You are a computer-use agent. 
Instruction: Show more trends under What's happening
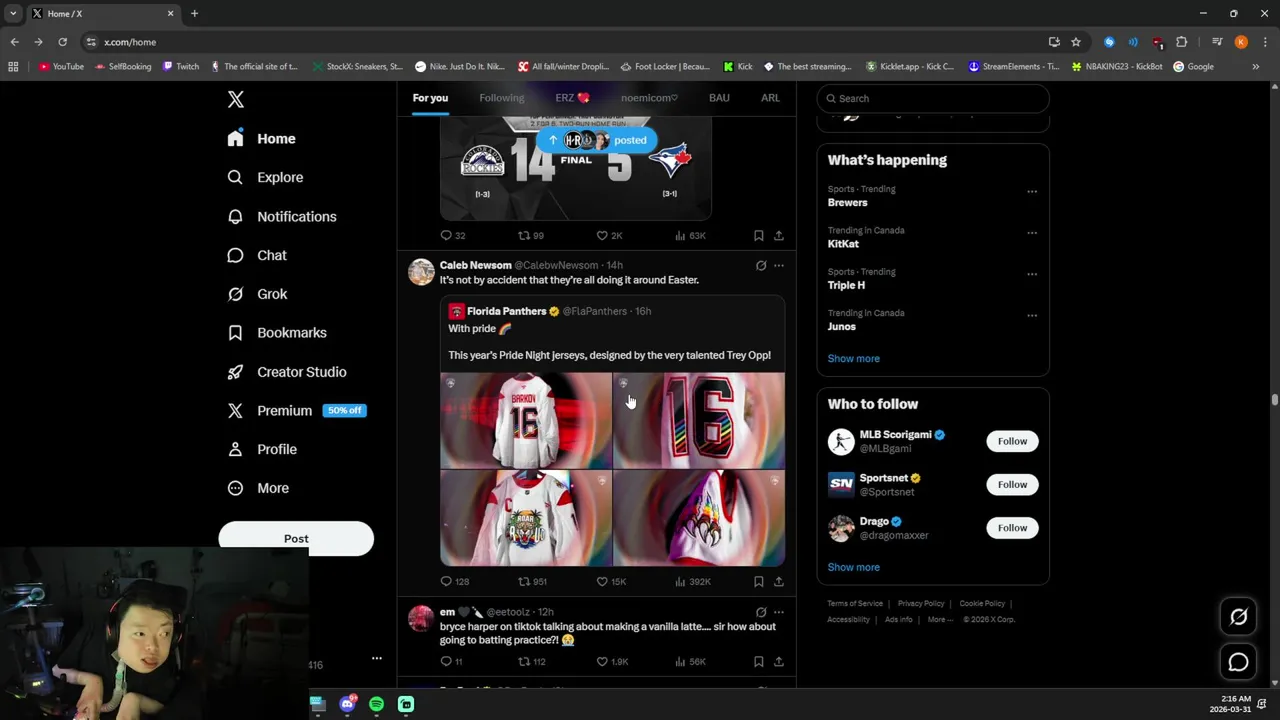[853, 358]
